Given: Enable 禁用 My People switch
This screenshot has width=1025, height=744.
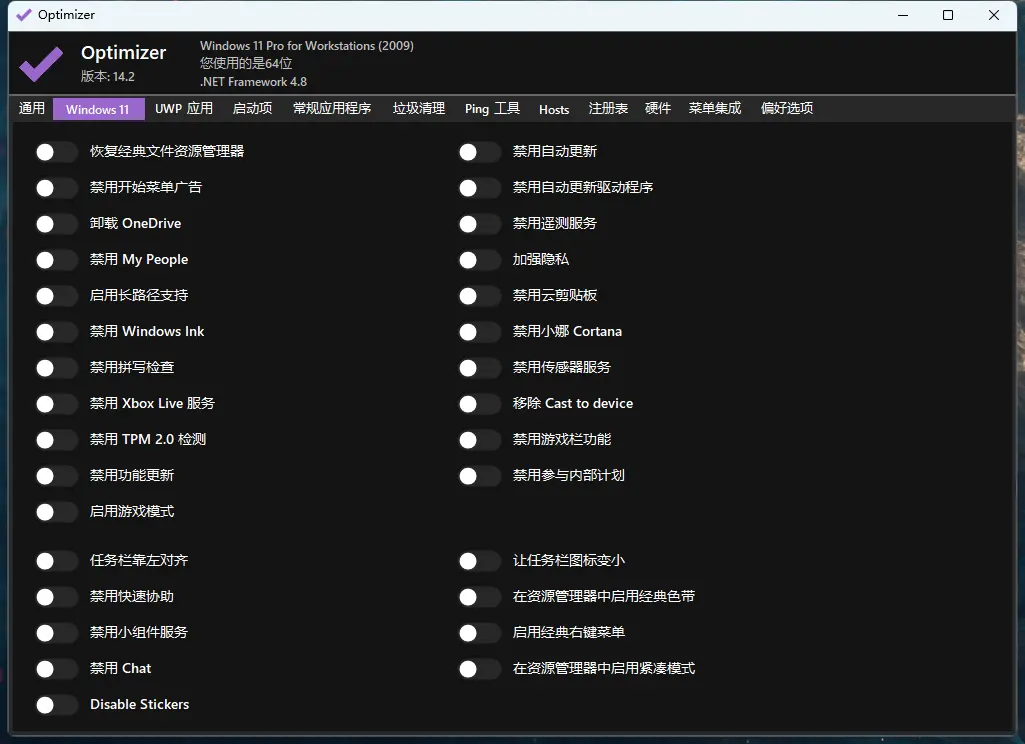Looking at the screenshot, I should [x=57, y=260].
